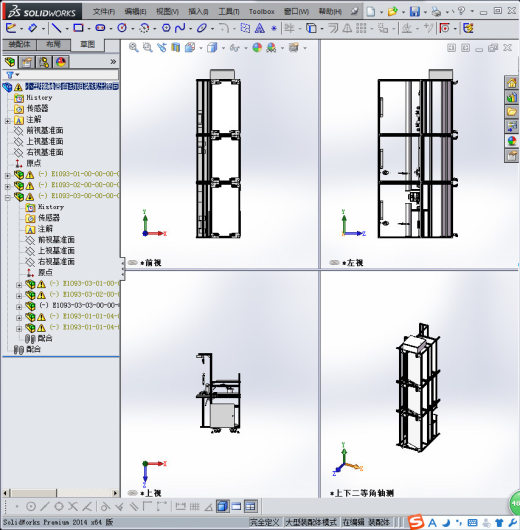This screenshot has height=530, width=520.
Task: Switch to the 装配体 tab
Action: 19,44
